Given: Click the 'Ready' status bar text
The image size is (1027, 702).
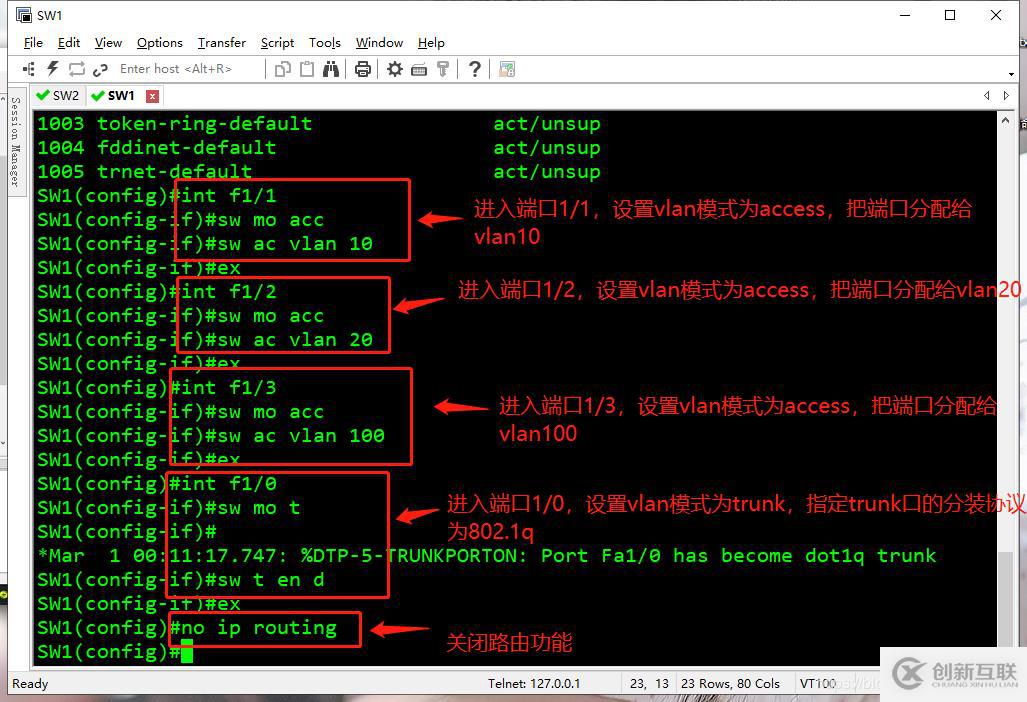Looking at the screenshot, I should click(30, 683).
